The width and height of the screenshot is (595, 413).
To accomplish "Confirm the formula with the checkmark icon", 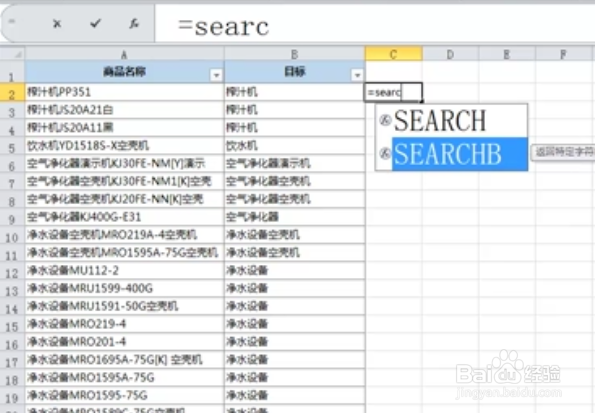I will [x=95, y=24].
